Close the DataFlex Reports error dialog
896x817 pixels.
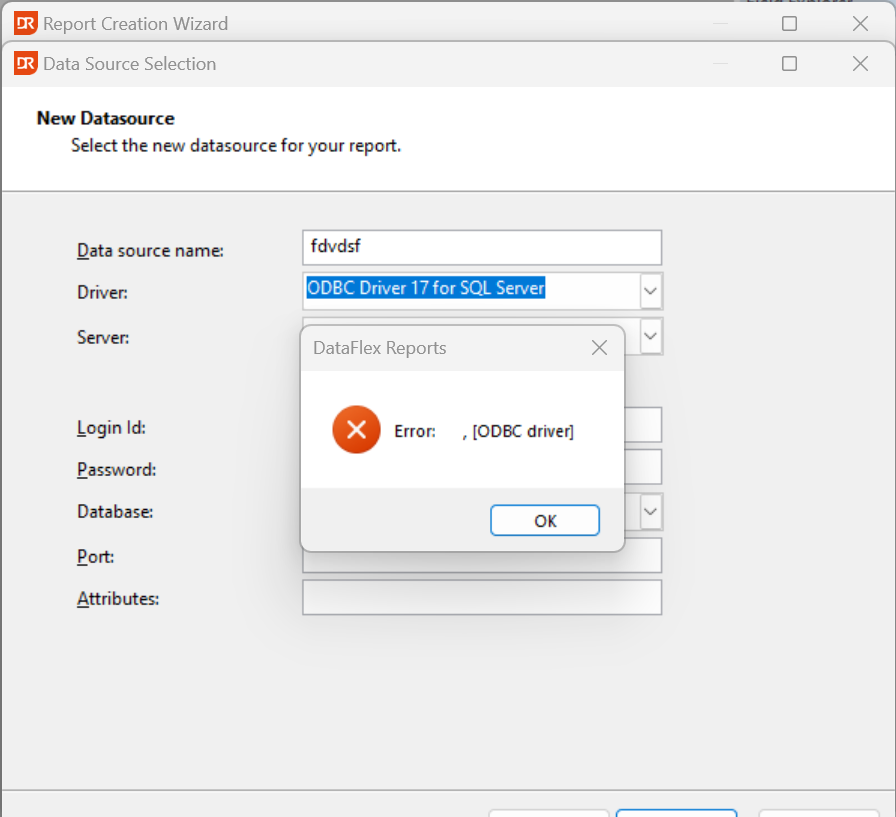pyautogui.click(x=599, y=347)
